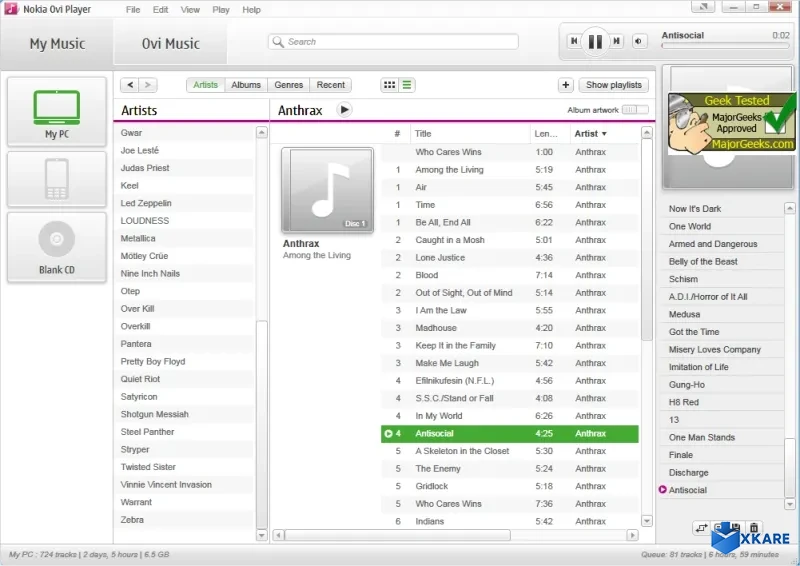Click the Nokia Ovi Player app icon

click(11, 9)
